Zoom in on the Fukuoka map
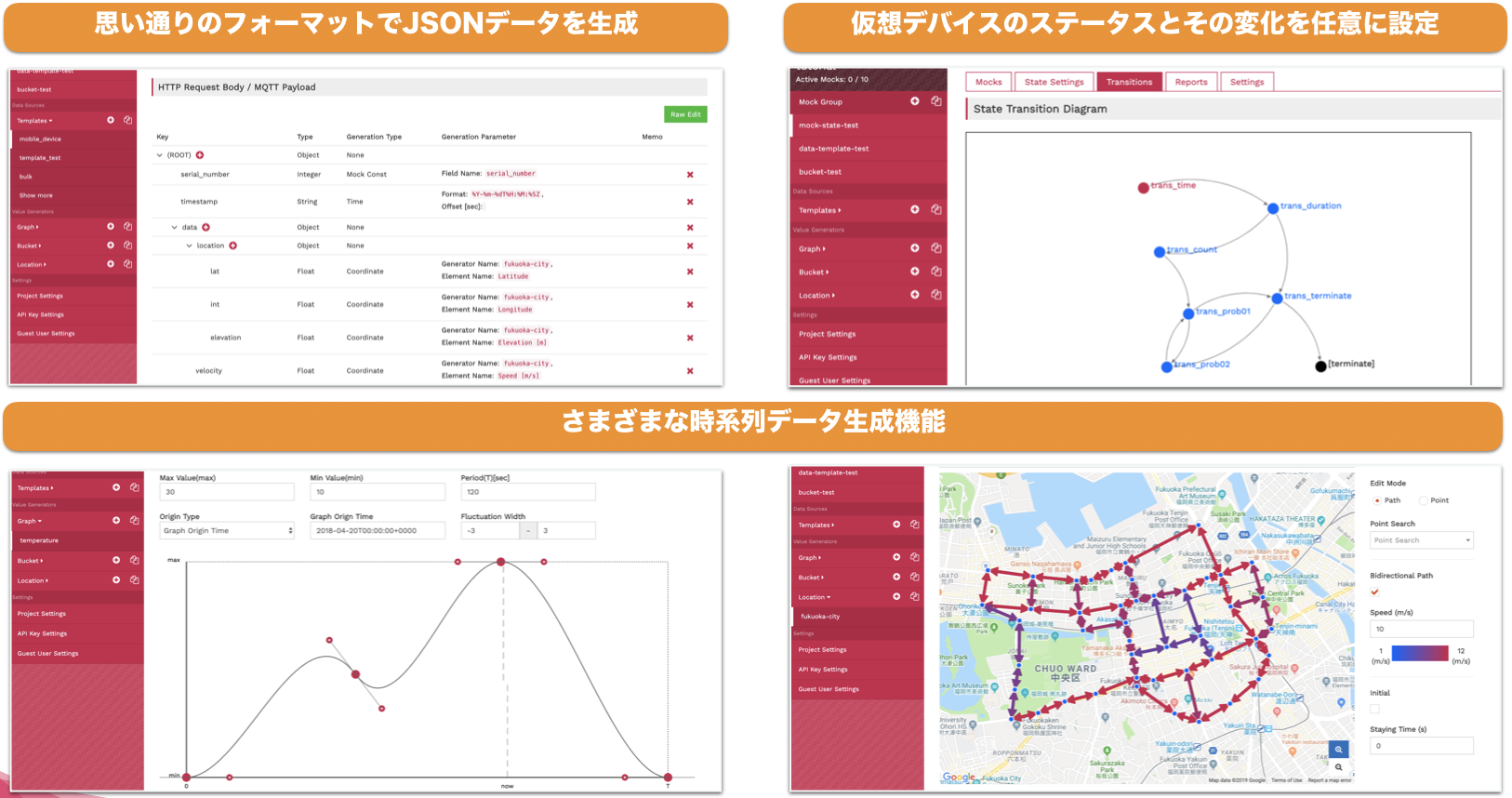The height and width of the screenshot is (798, 1512). click(1339, 750)
